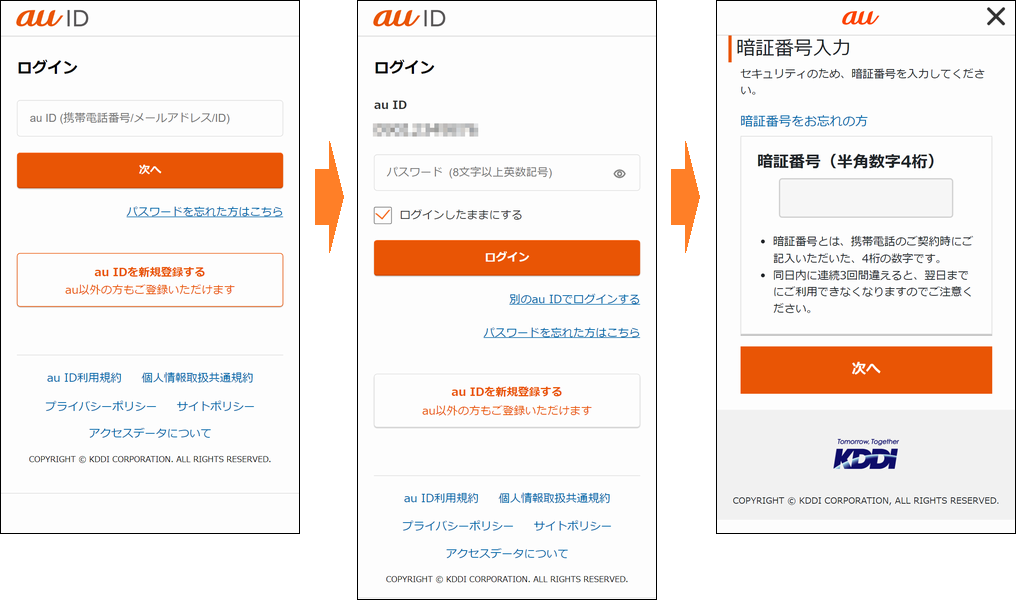The image size is (1016, 600).
Task: Select 別のau IDでログインする link
Action: [574, 299]
